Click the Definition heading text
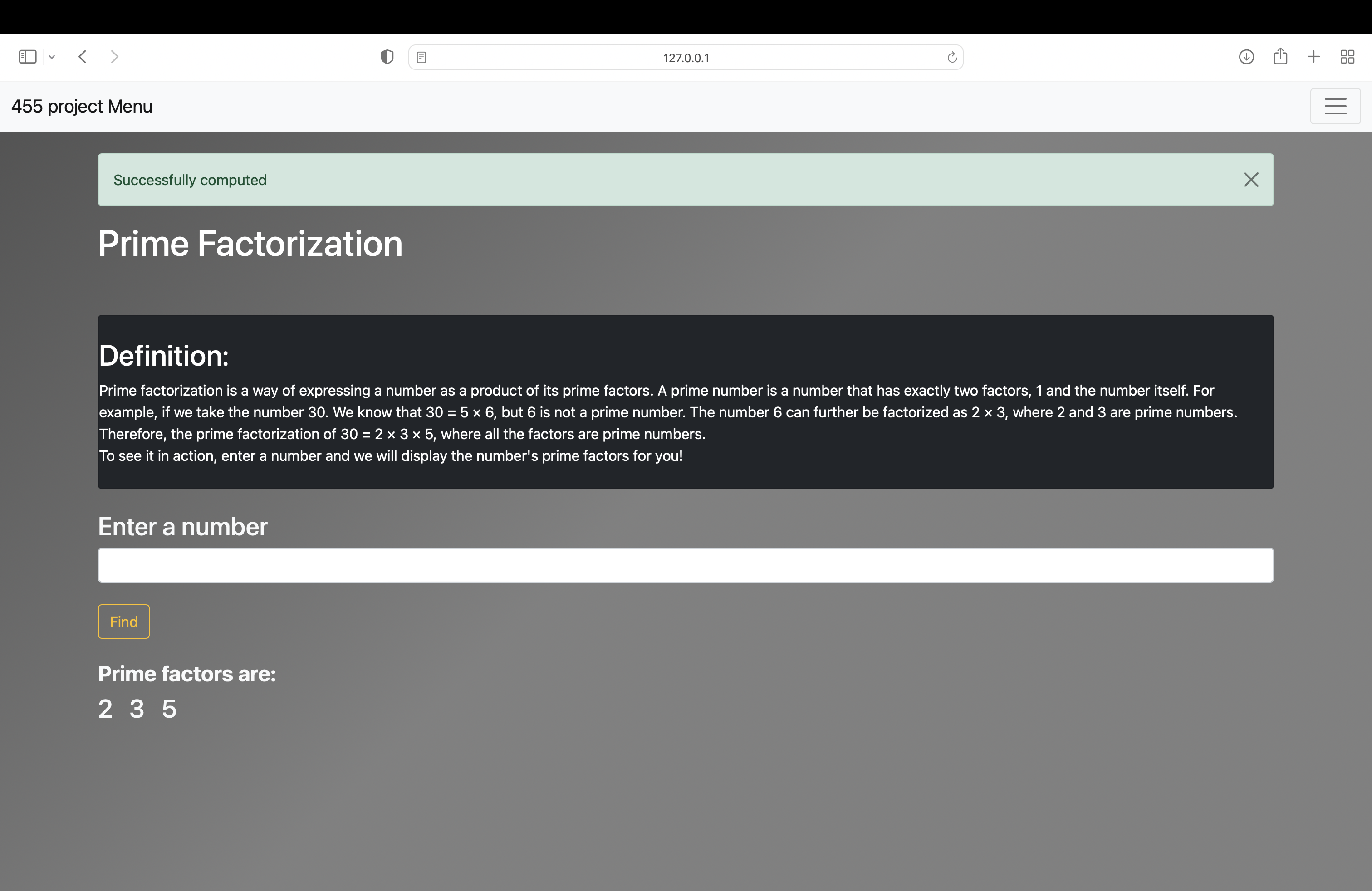This screenshot has height=891, width=1372. click(x=164, y=356)
